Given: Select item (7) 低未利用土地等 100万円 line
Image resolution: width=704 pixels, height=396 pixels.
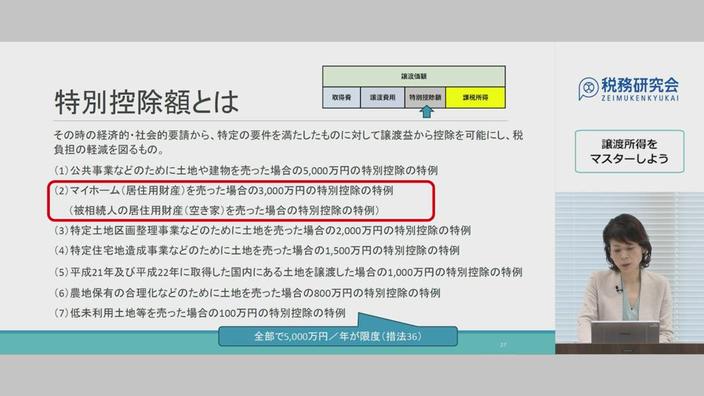Looking at the screenshot, I should click(200, 313).
